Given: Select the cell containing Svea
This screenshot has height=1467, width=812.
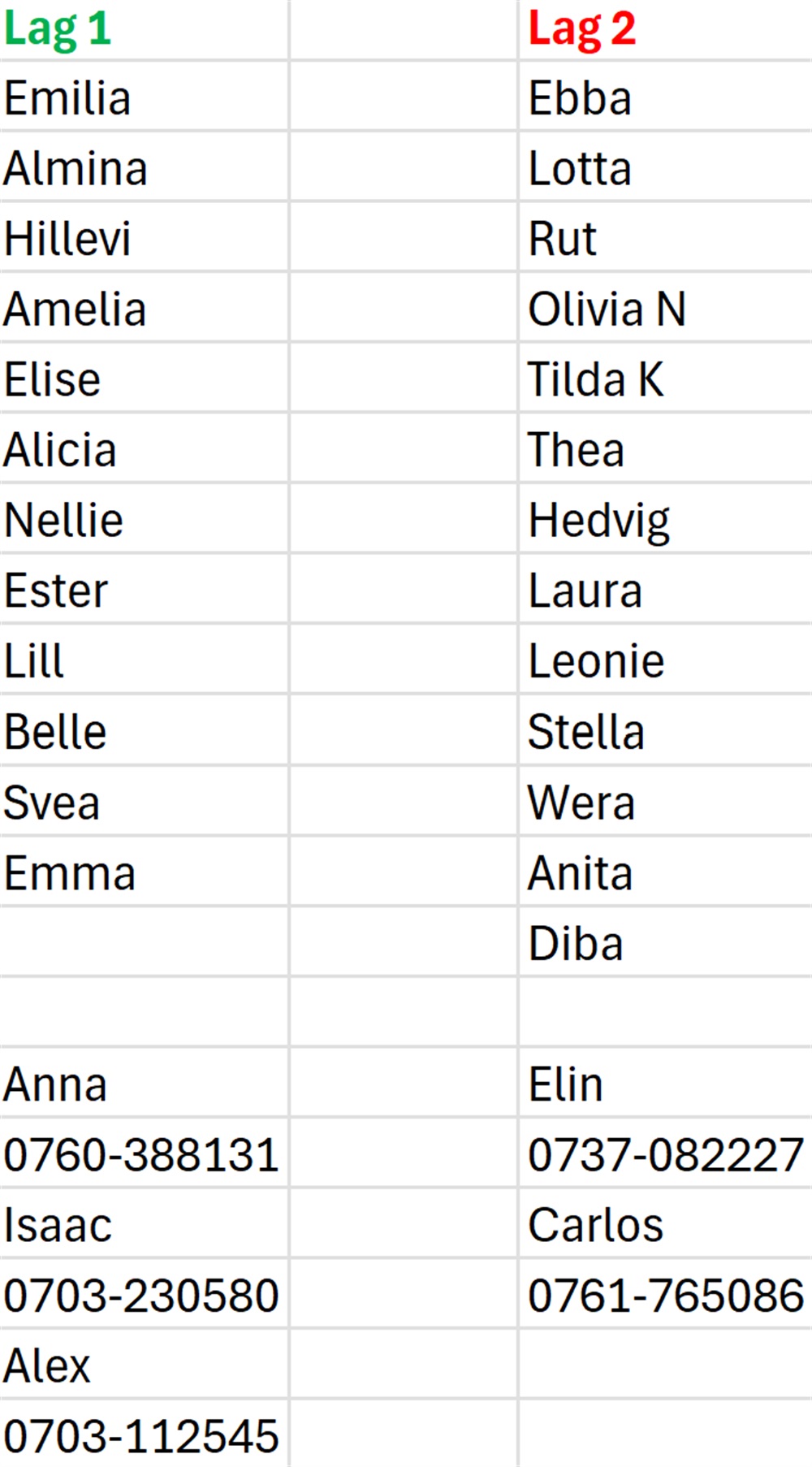Looking at the screenshot, I should click(52, 803).
